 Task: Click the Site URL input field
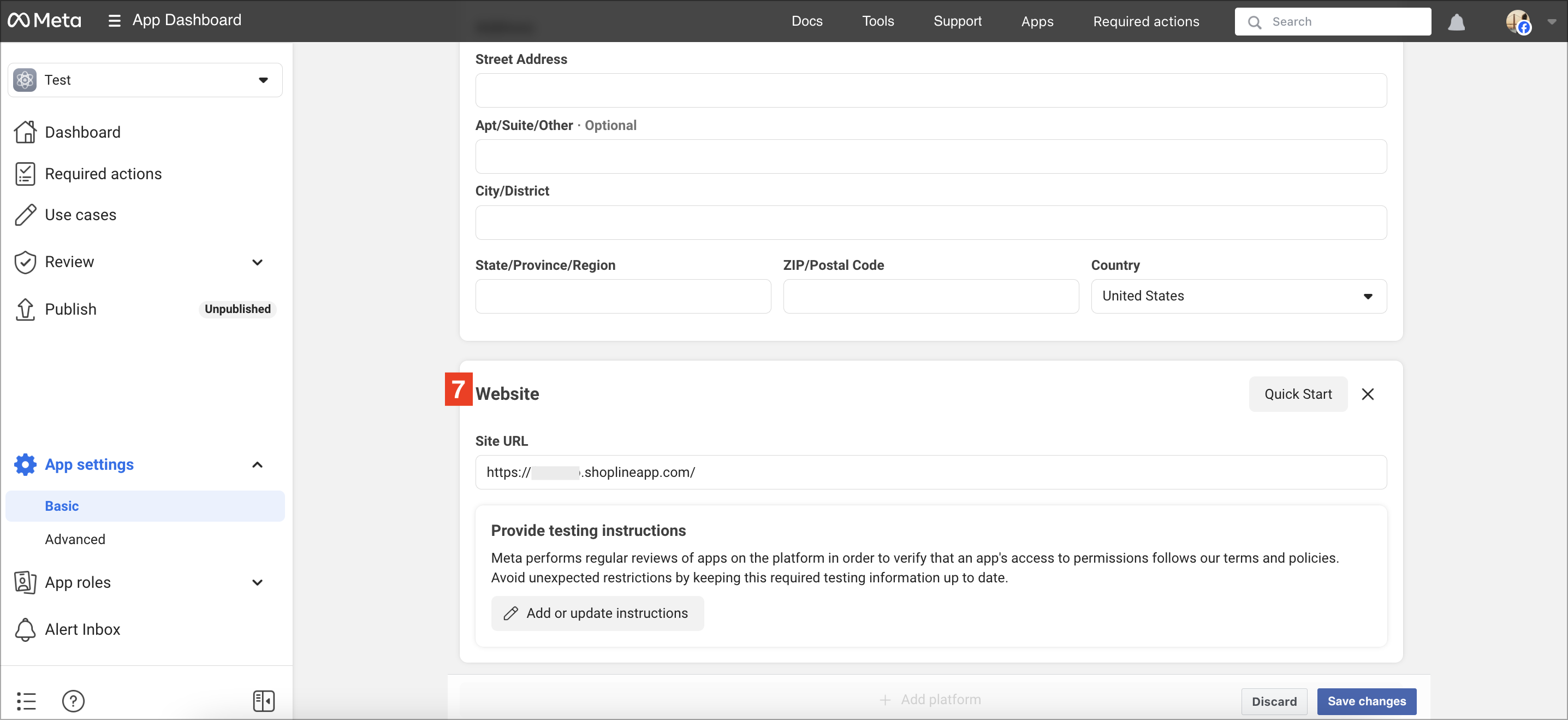click(931, 472)
